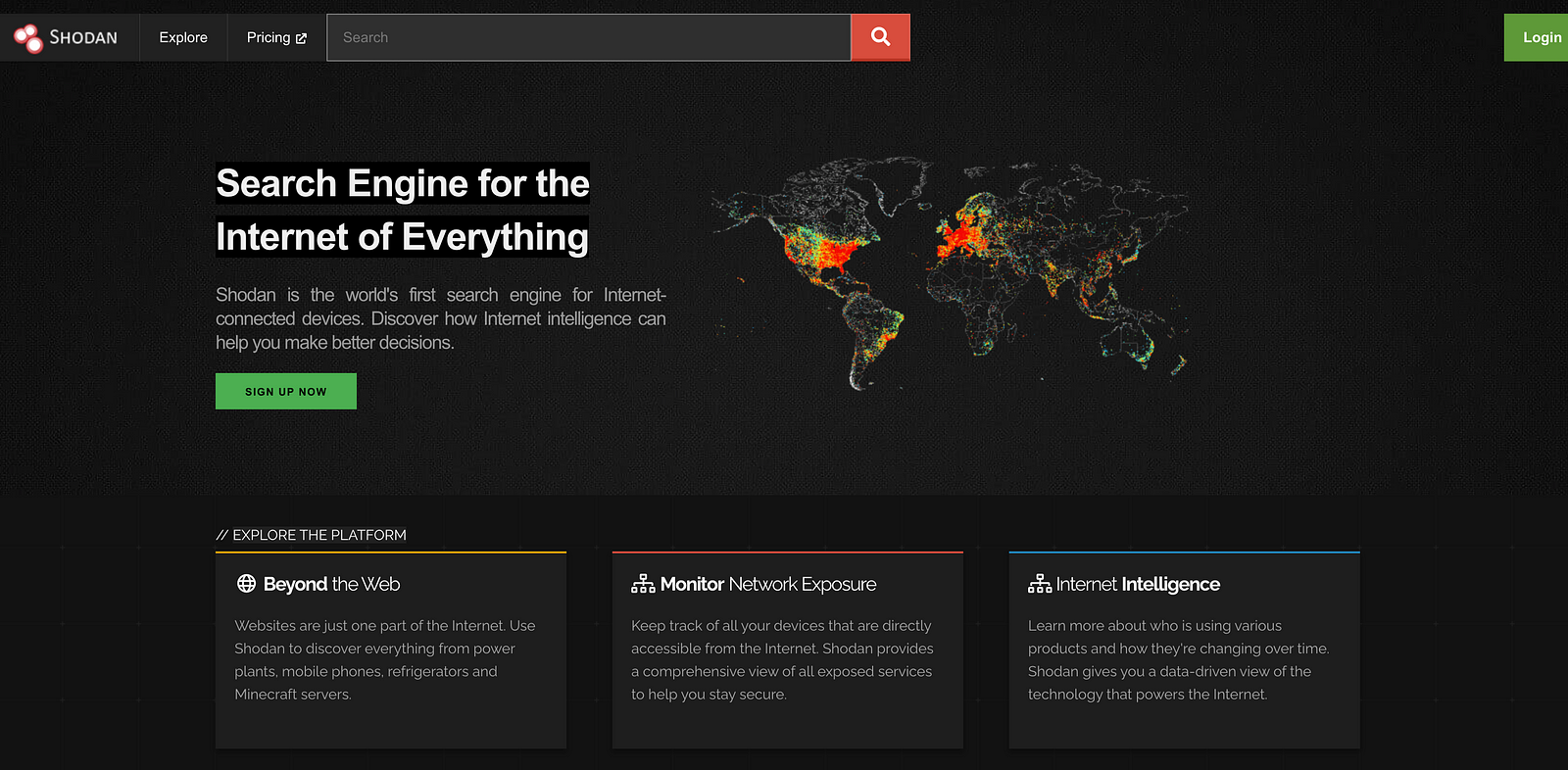Open the Monitor Network Exposure card heading
Viewport: 1568px width, 770px height.
point(768,584)
